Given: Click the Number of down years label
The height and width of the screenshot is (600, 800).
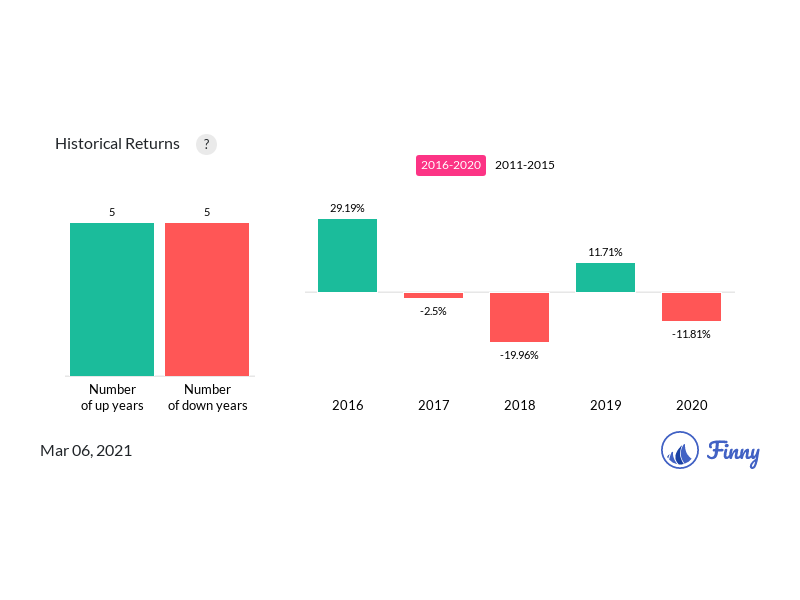Looking at the screenshot, I should (x=207, y=397).
